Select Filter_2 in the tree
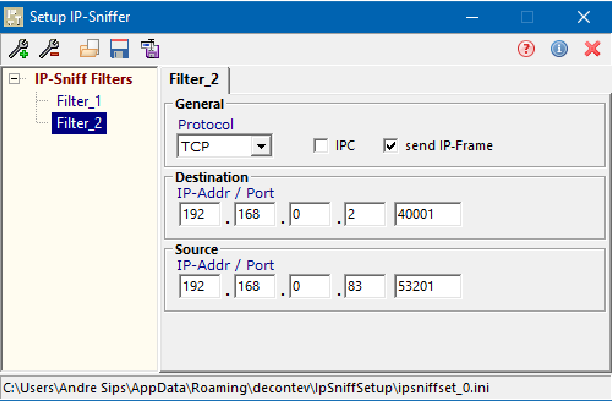The image size is (612, 401). [79, 123]
